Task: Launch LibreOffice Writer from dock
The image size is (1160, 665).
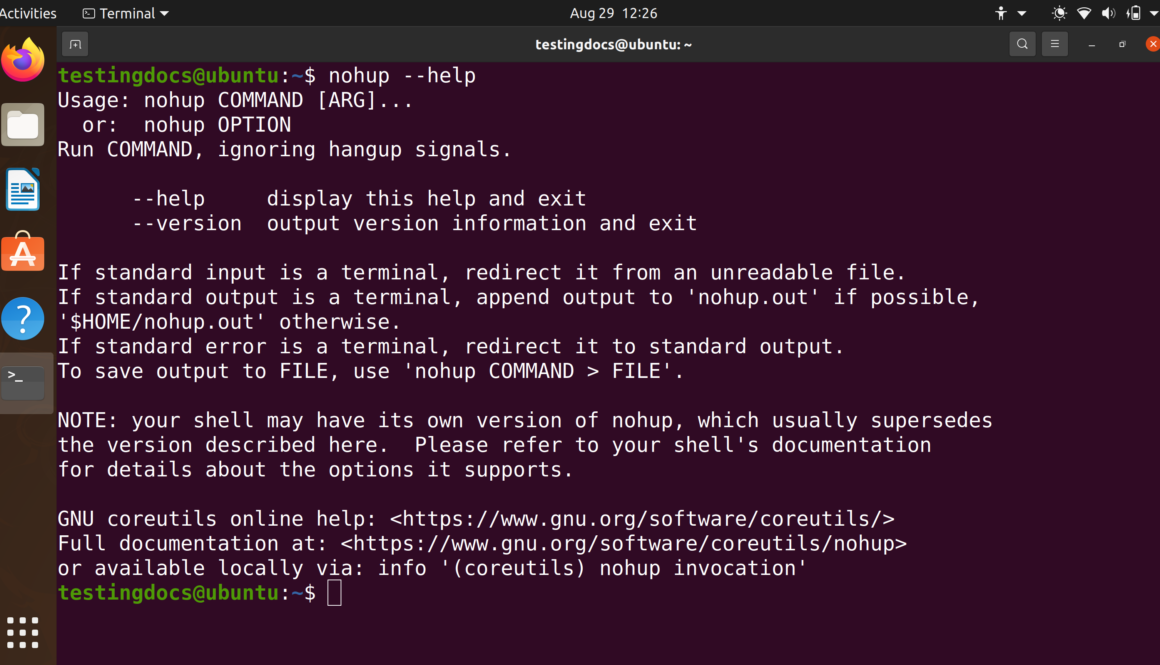Action: tap(23, 189)
